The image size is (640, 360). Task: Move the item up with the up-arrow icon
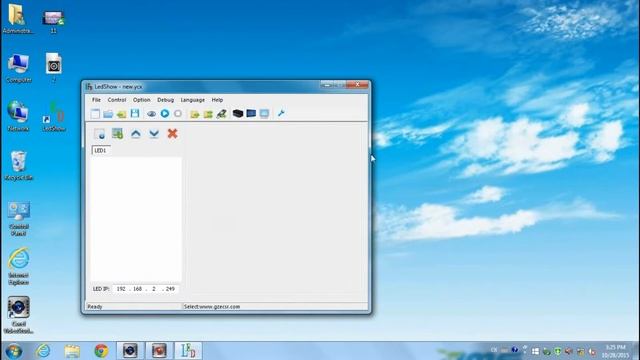pos(136,133)
